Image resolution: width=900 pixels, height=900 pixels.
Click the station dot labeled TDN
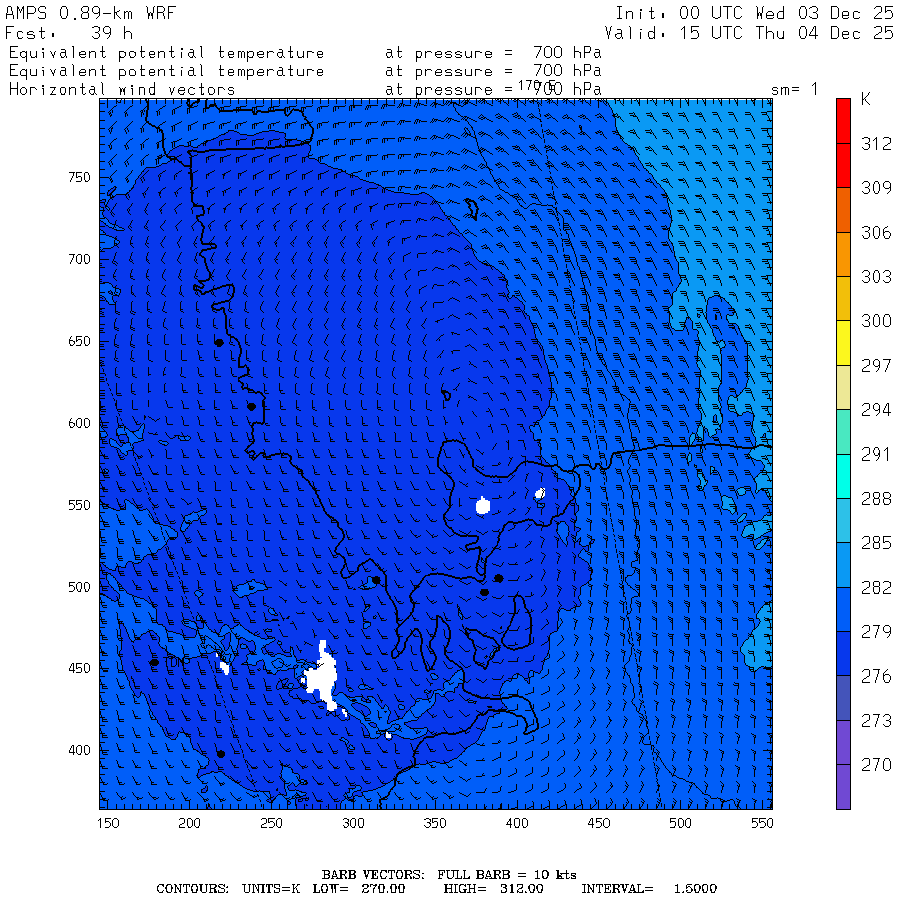154,662
